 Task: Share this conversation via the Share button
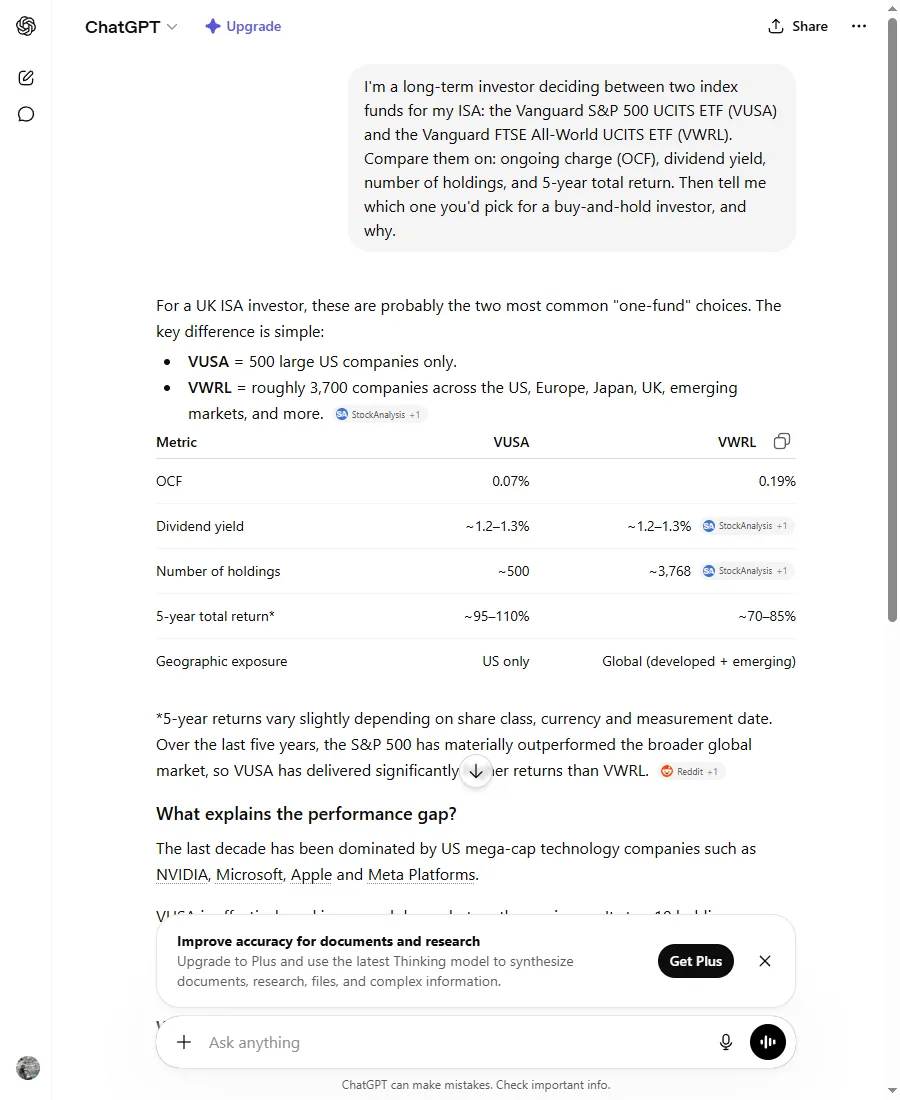click(798, 26)
